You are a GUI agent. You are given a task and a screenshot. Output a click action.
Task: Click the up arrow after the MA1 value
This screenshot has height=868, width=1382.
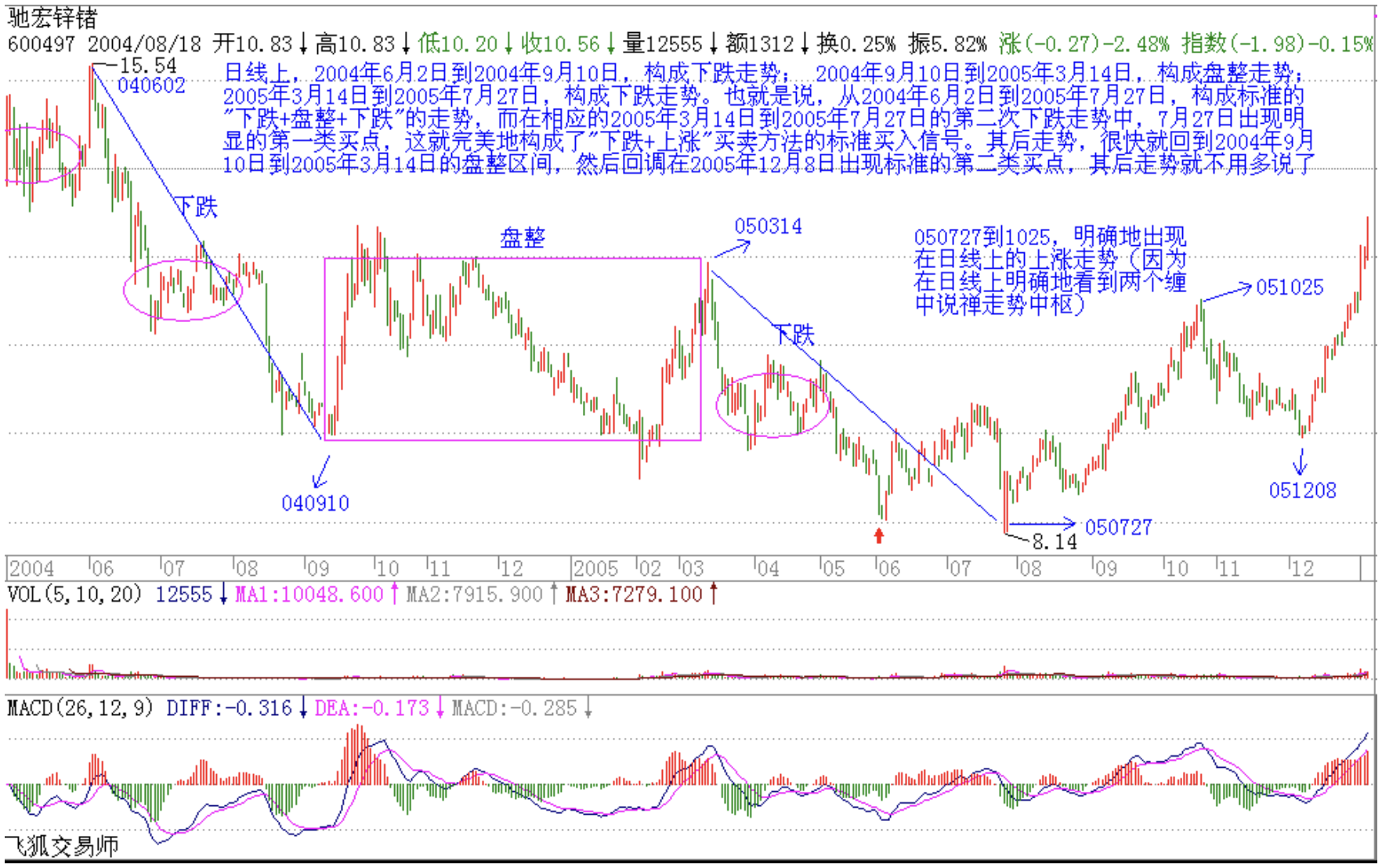click(394, 595)
